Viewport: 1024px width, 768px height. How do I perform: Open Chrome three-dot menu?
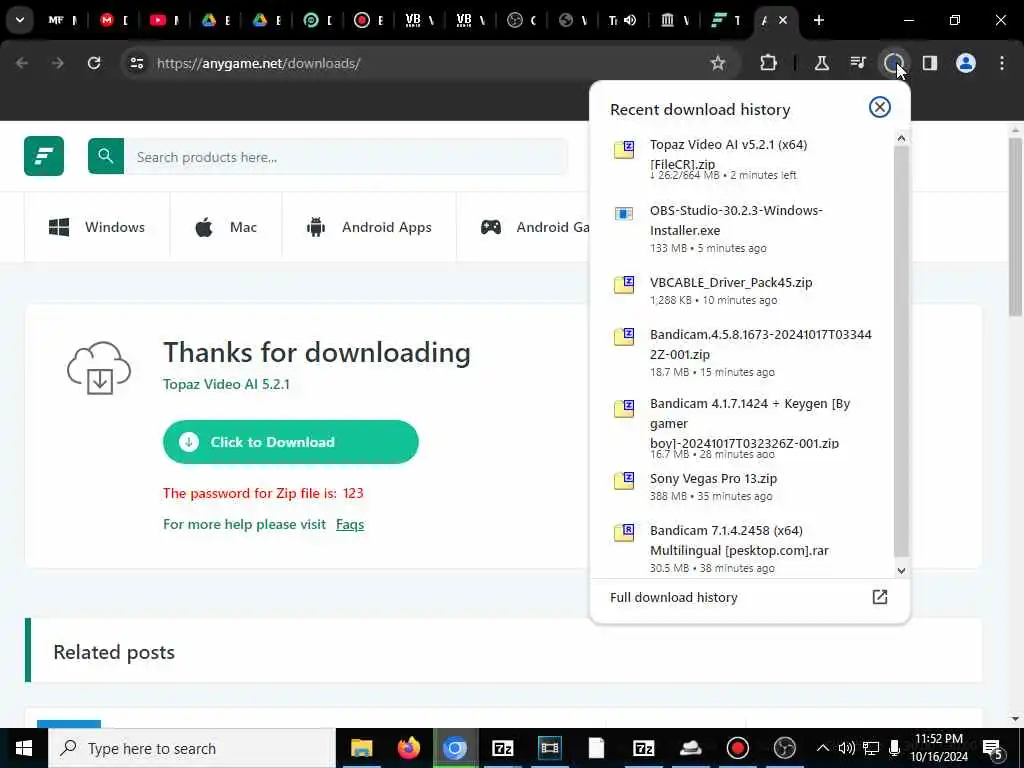coord(1002,63)
